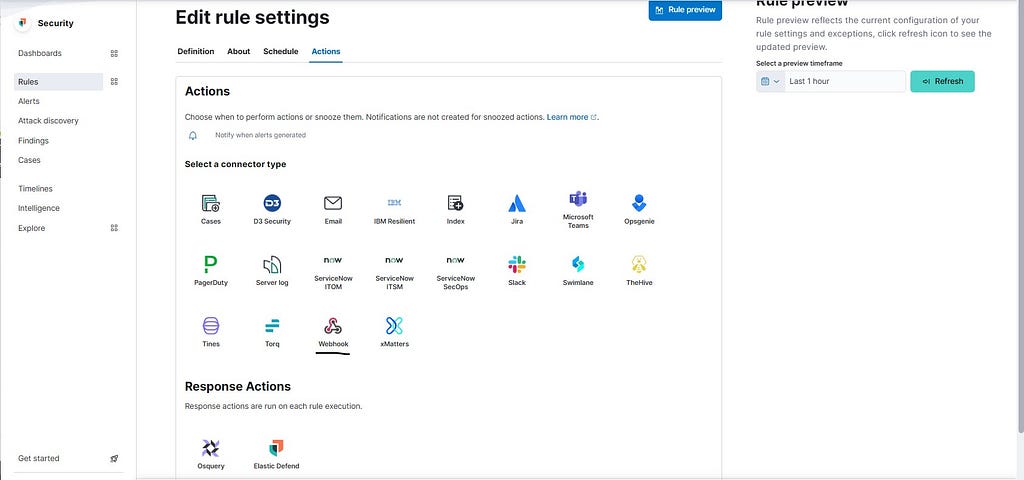Open the Learn more link

571,117
